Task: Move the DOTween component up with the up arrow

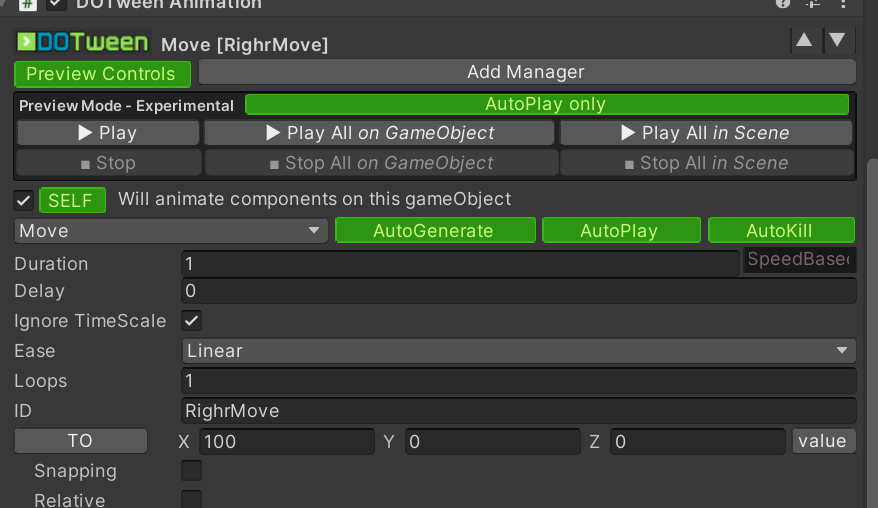Action: (x=805, y=40)
